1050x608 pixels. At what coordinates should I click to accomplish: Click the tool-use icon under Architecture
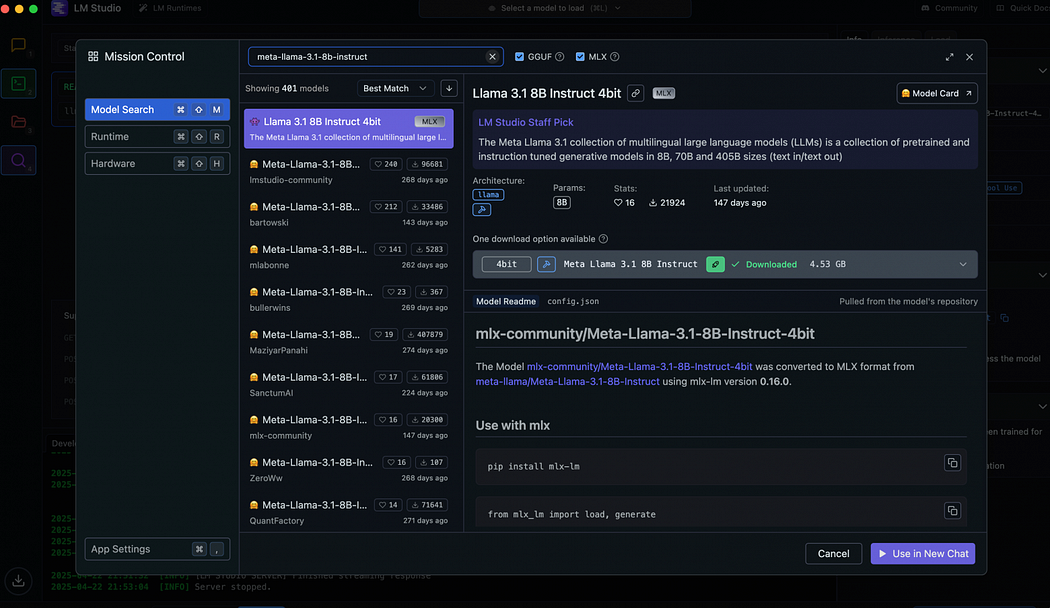tap(481, 210)
